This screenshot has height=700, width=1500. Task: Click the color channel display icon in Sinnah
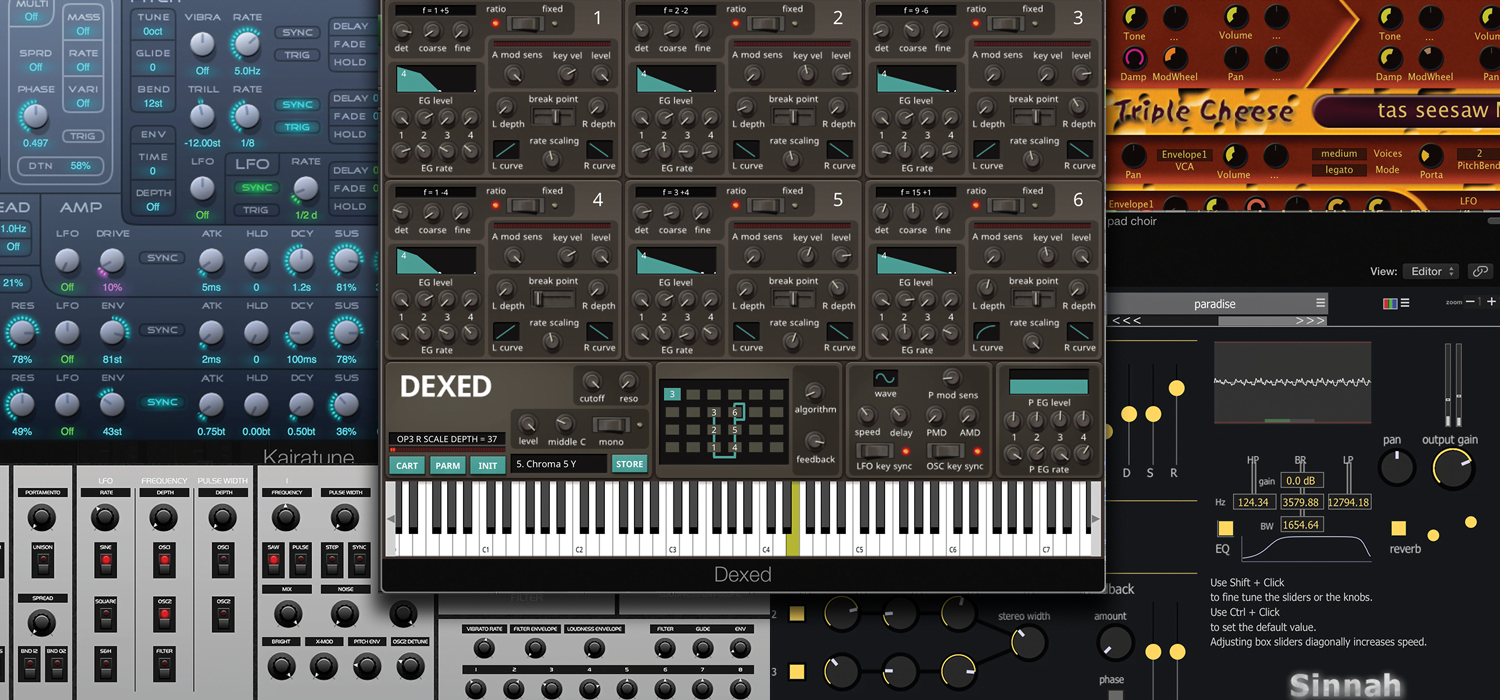pos(1390,303)
